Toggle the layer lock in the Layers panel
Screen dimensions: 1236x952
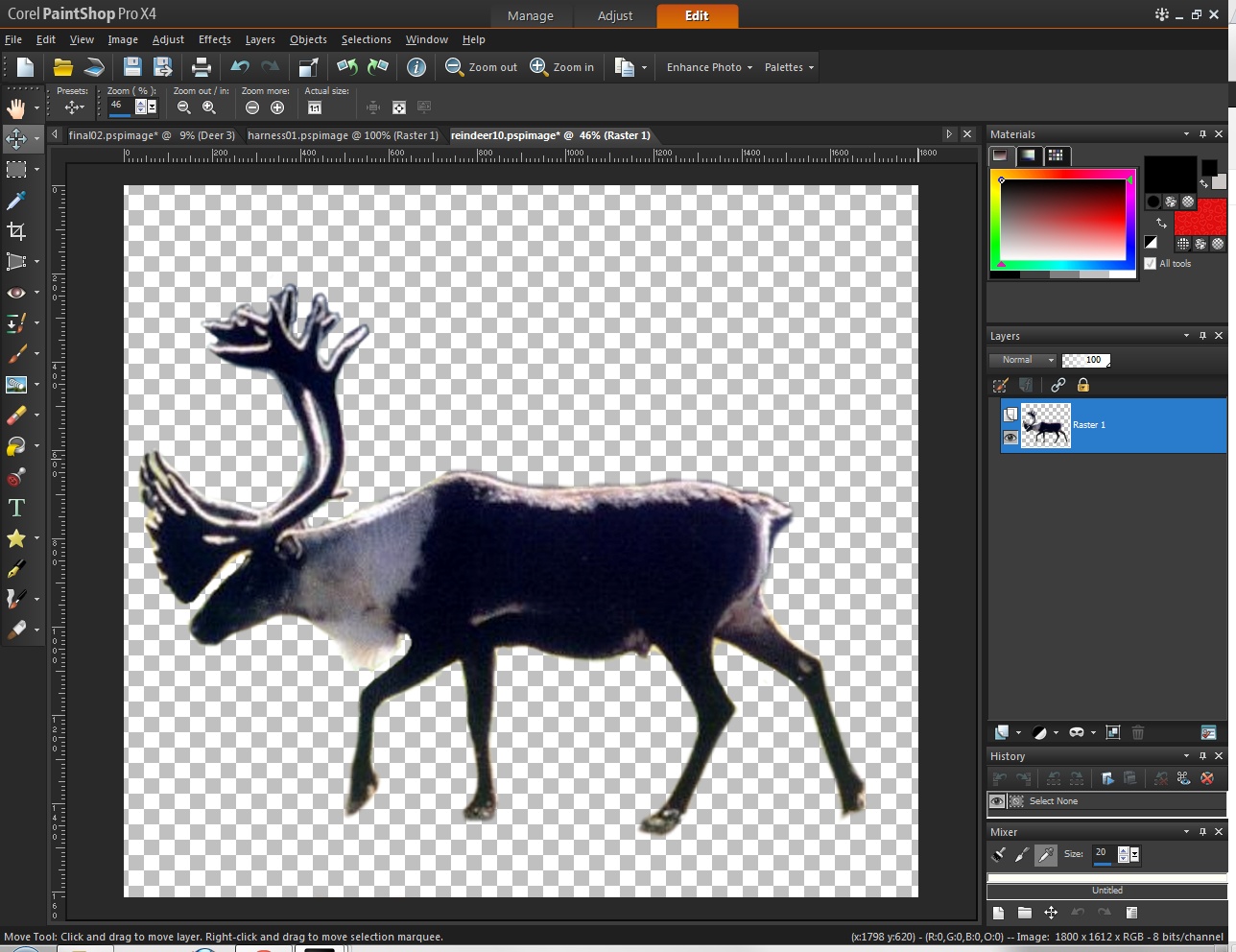point(1082,385)
